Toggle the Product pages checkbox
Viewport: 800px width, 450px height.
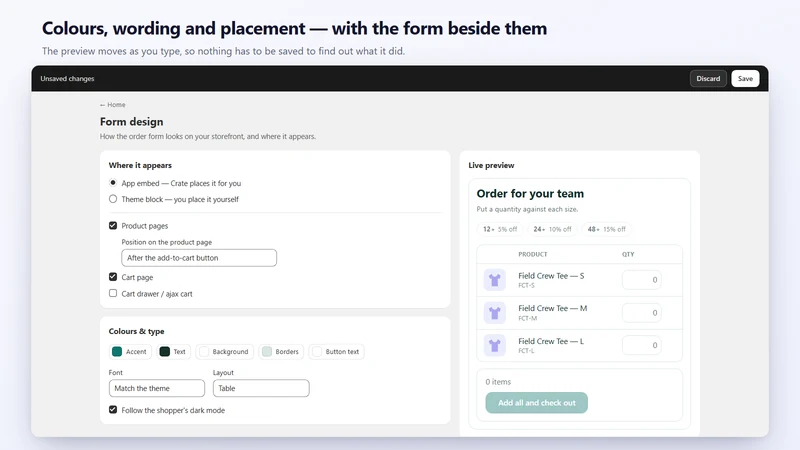[x=113, y=226]
